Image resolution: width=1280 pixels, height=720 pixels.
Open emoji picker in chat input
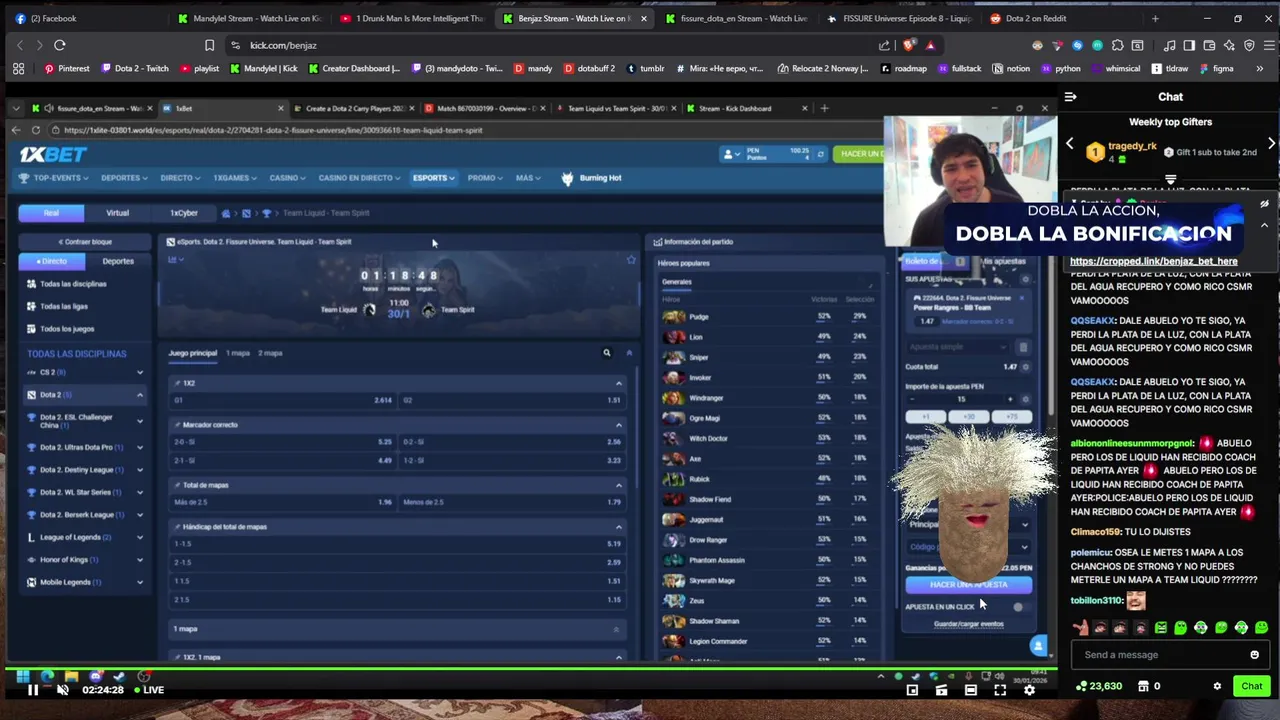1254,655
